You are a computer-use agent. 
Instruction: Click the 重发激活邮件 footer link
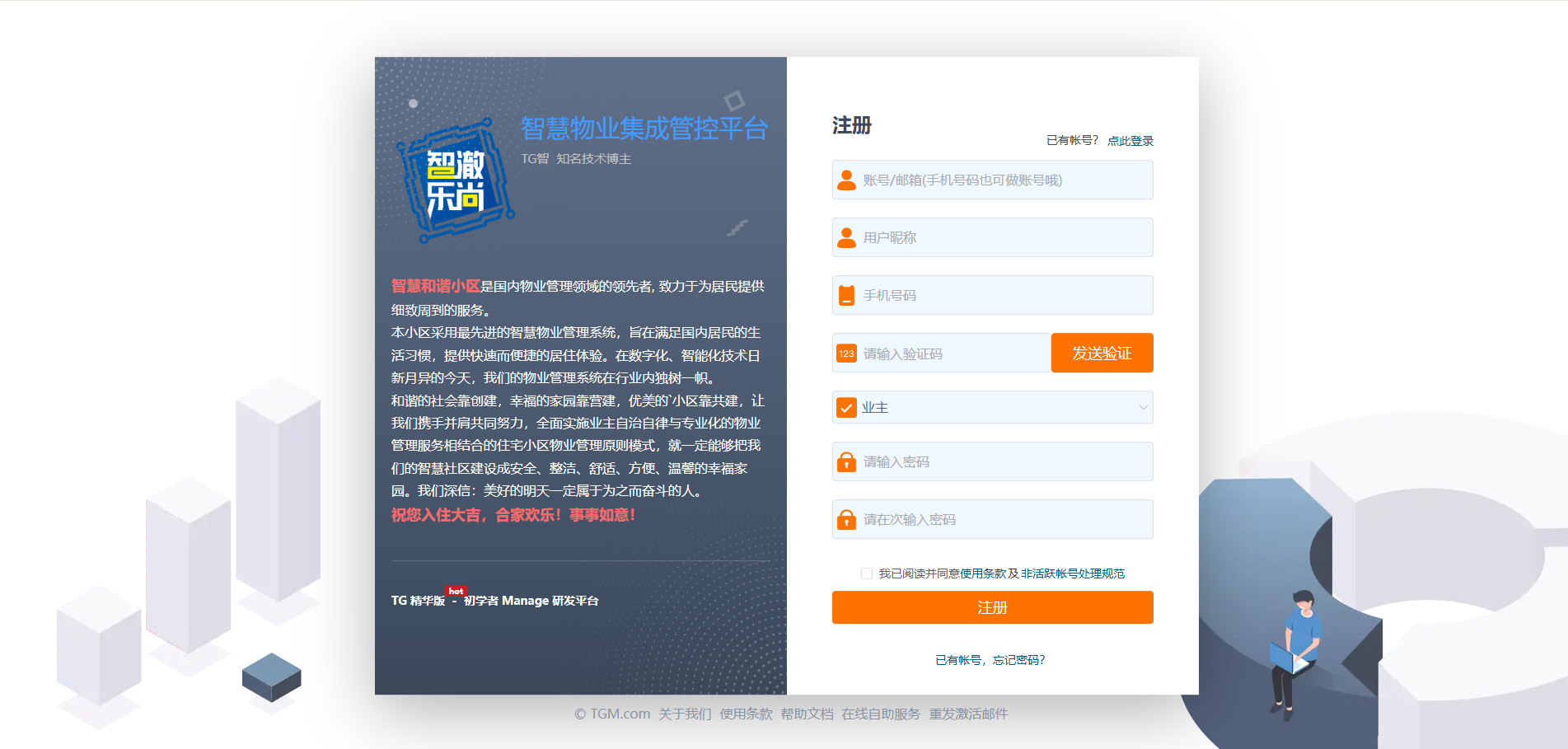click(x=968, y=714)
